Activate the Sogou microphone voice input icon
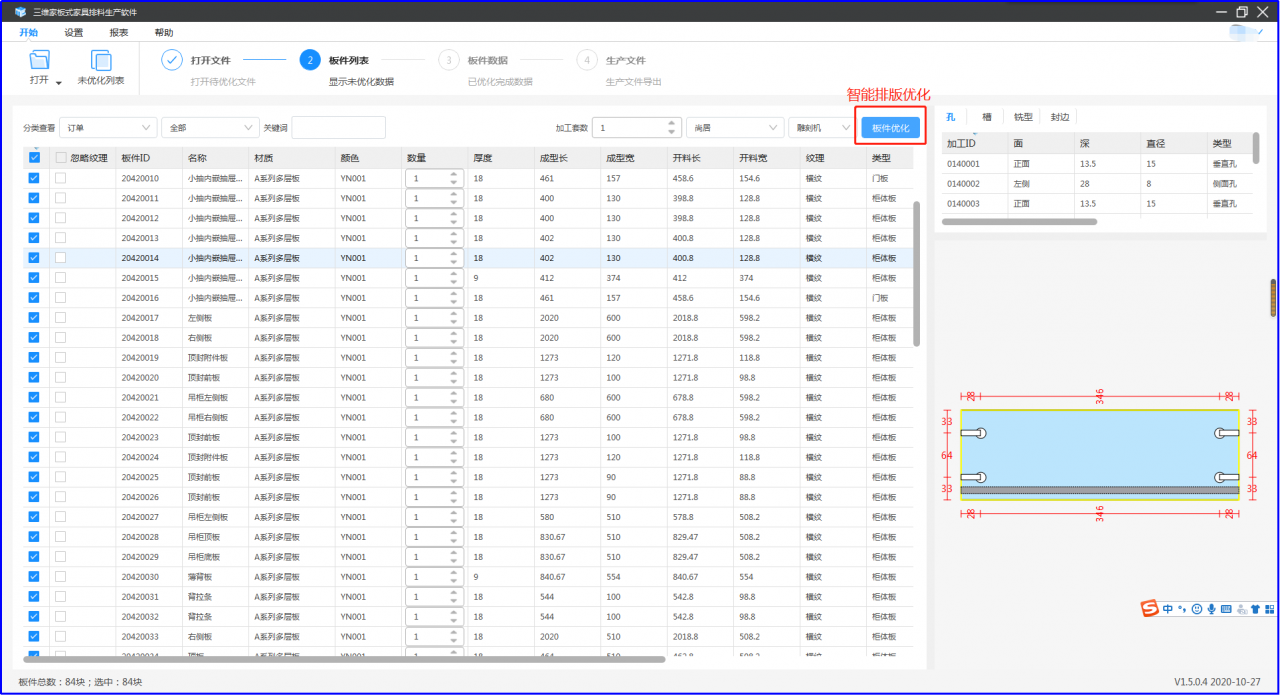 click(x=1211, y=608)
